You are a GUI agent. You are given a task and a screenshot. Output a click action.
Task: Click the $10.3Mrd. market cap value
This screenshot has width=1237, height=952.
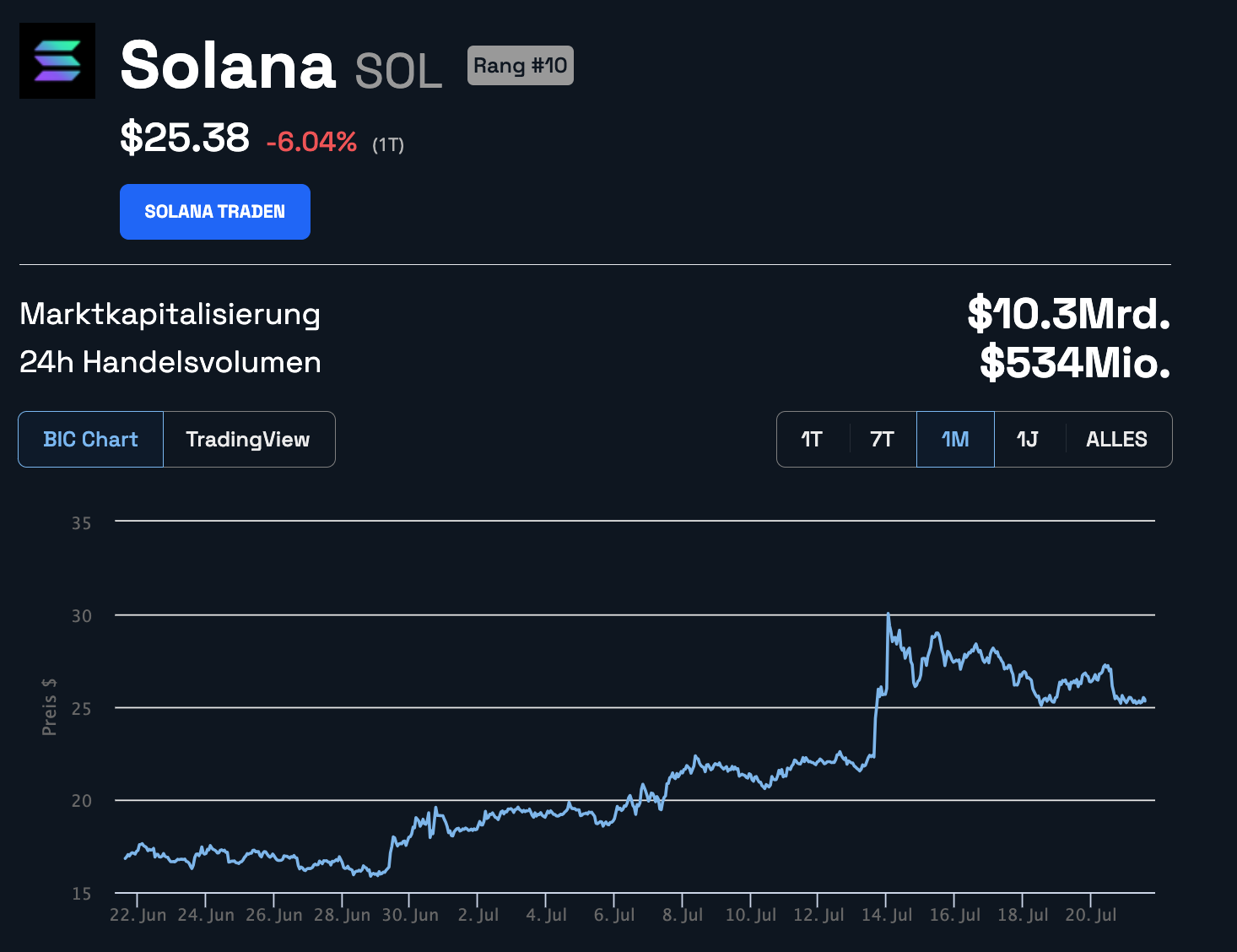[x=1068, y=314]
